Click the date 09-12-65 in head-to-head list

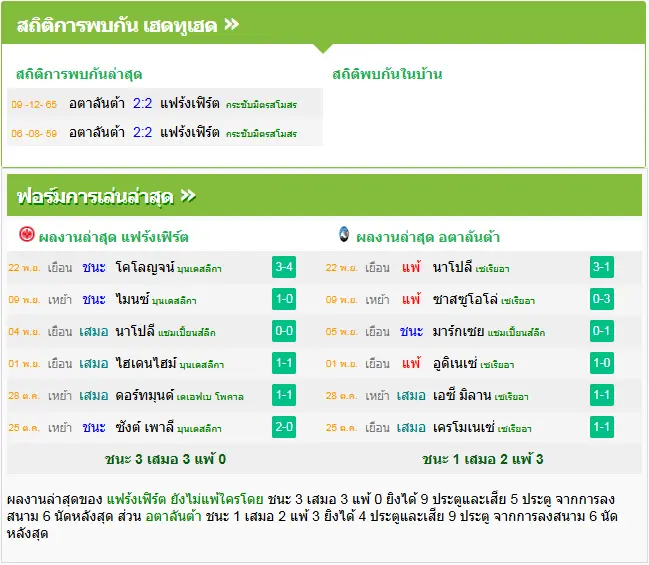click(34, 104)
